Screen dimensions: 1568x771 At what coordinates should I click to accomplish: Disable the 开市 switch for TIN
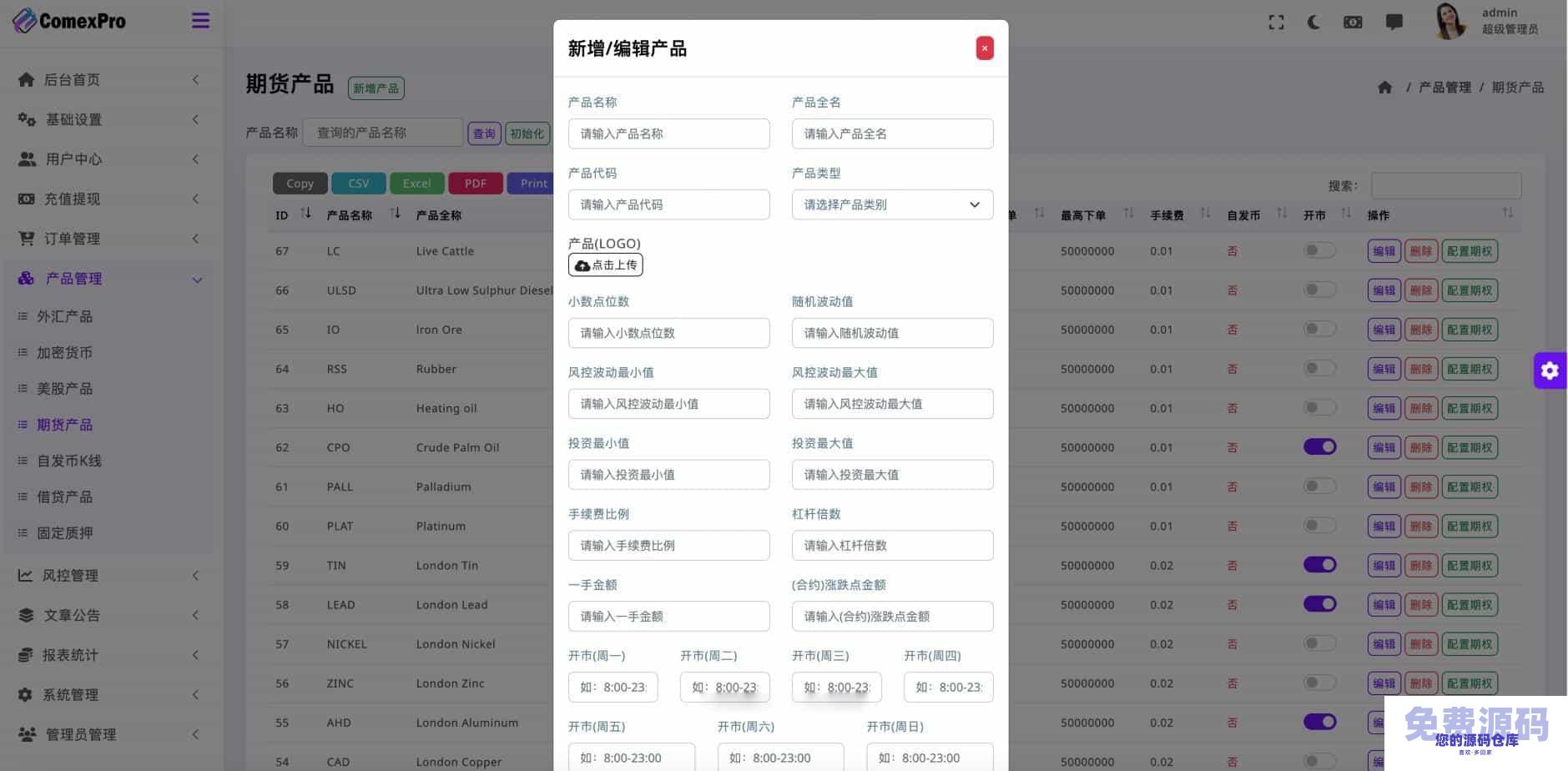[1319, 565]
